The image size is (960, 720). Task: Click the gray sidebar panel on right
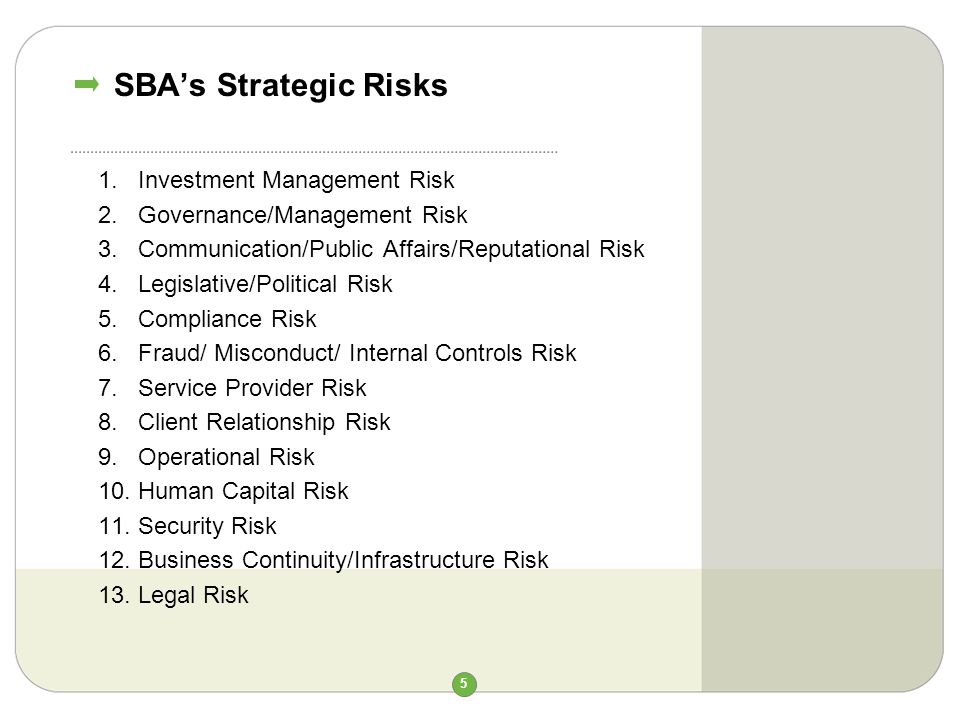click(x=822, y=359)
